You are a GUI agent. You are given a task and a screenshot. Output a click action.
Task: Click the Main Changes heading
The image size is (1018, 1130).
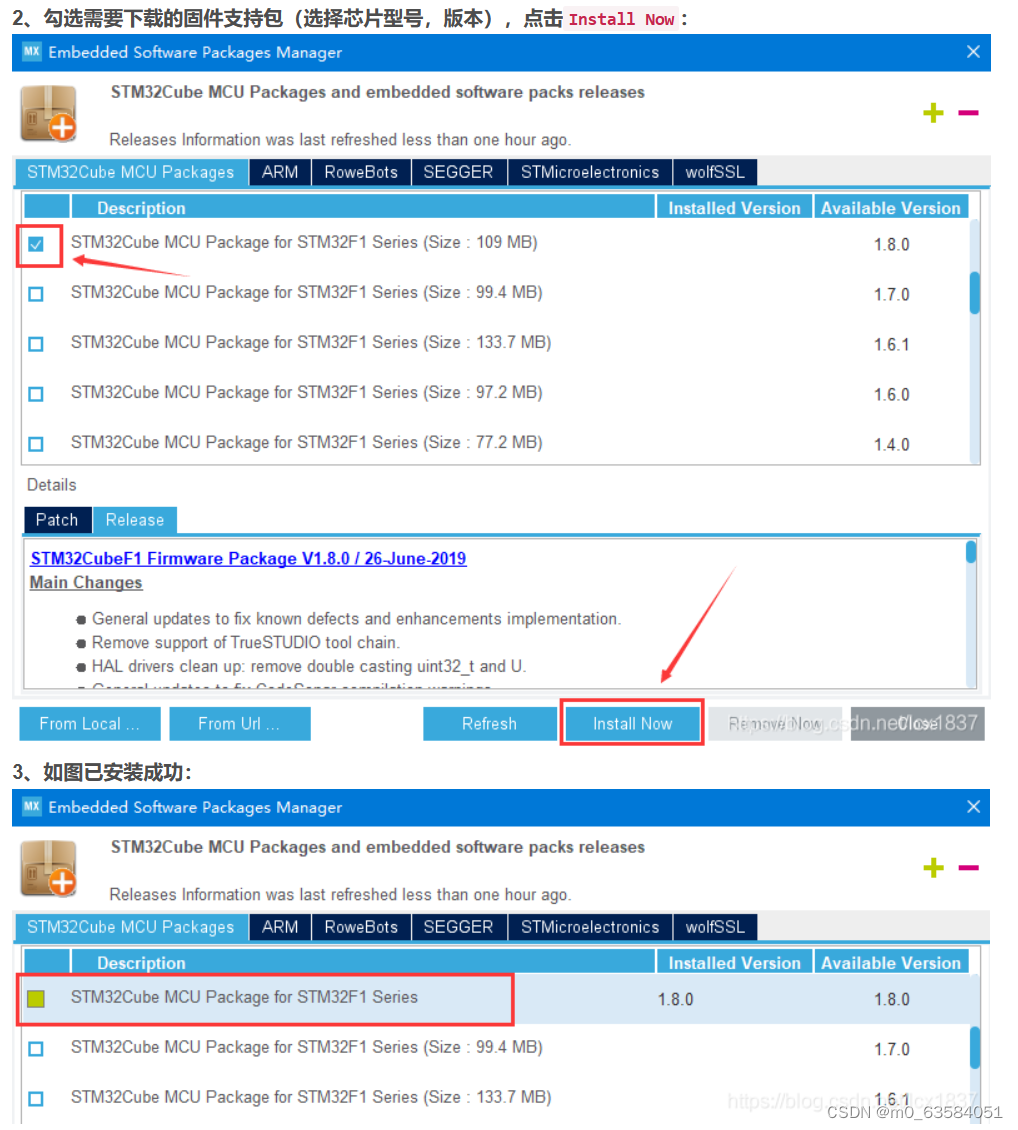pos(86,582)
